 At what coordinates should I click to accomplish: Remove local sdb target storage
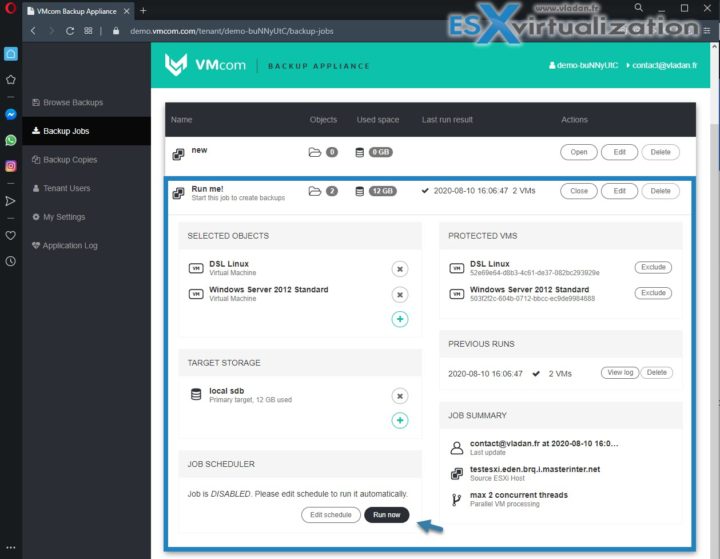click(400, 396)
